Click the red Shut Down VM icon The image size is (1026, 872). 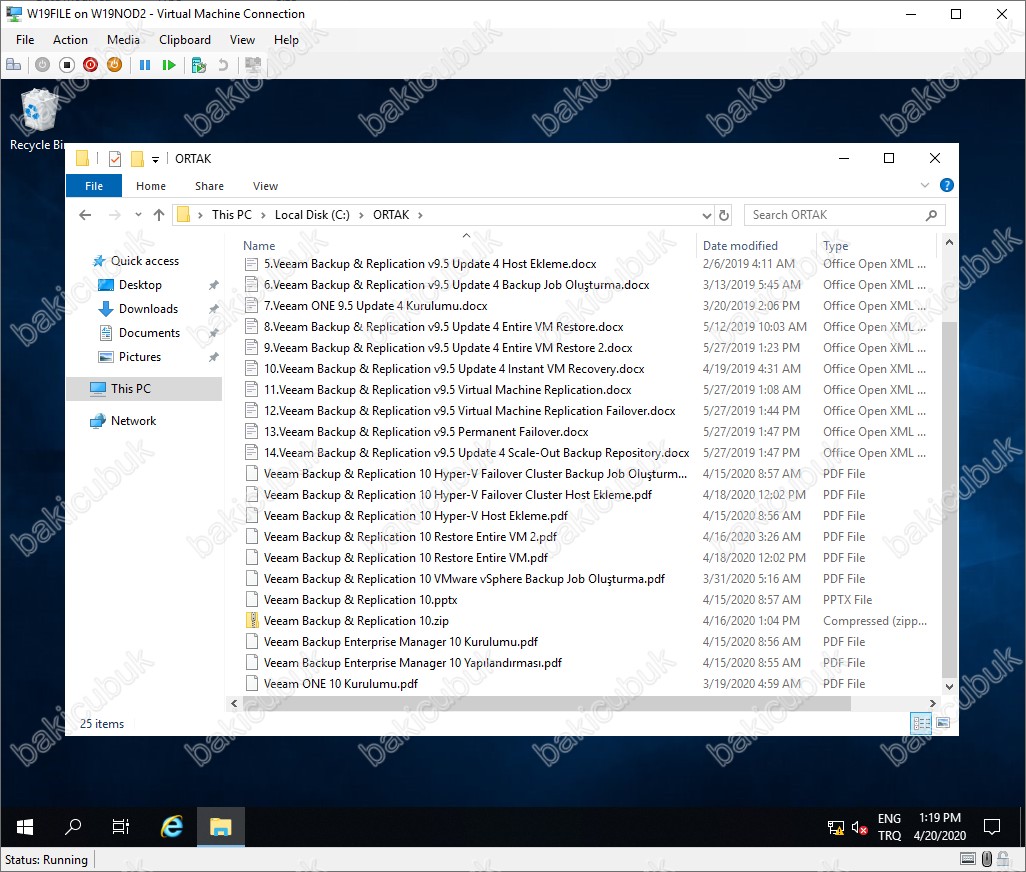click(x=90, y=65)
